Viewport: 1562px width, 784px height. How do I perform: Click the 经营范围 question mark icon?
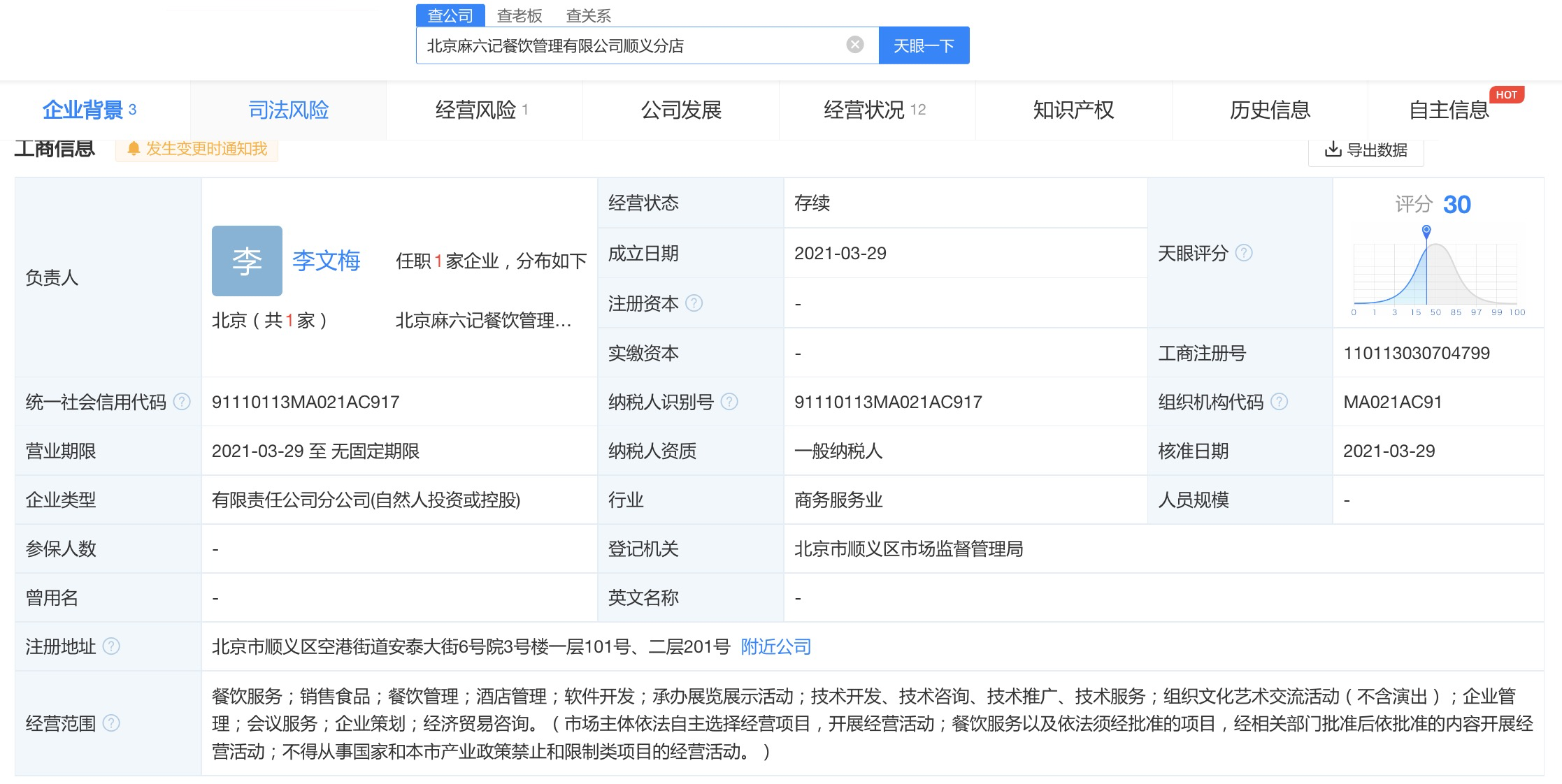click(x=110, y=725)
